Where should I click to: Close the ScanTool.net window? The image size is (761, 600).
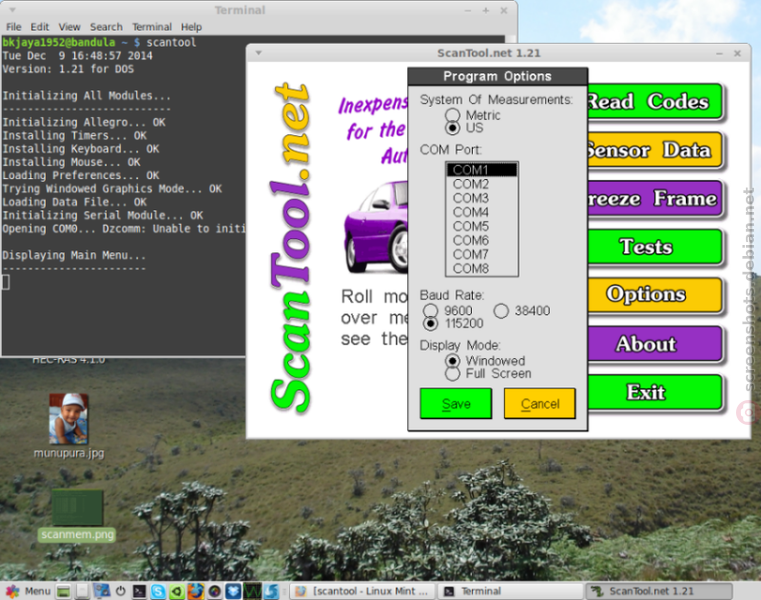click(737, 53)
